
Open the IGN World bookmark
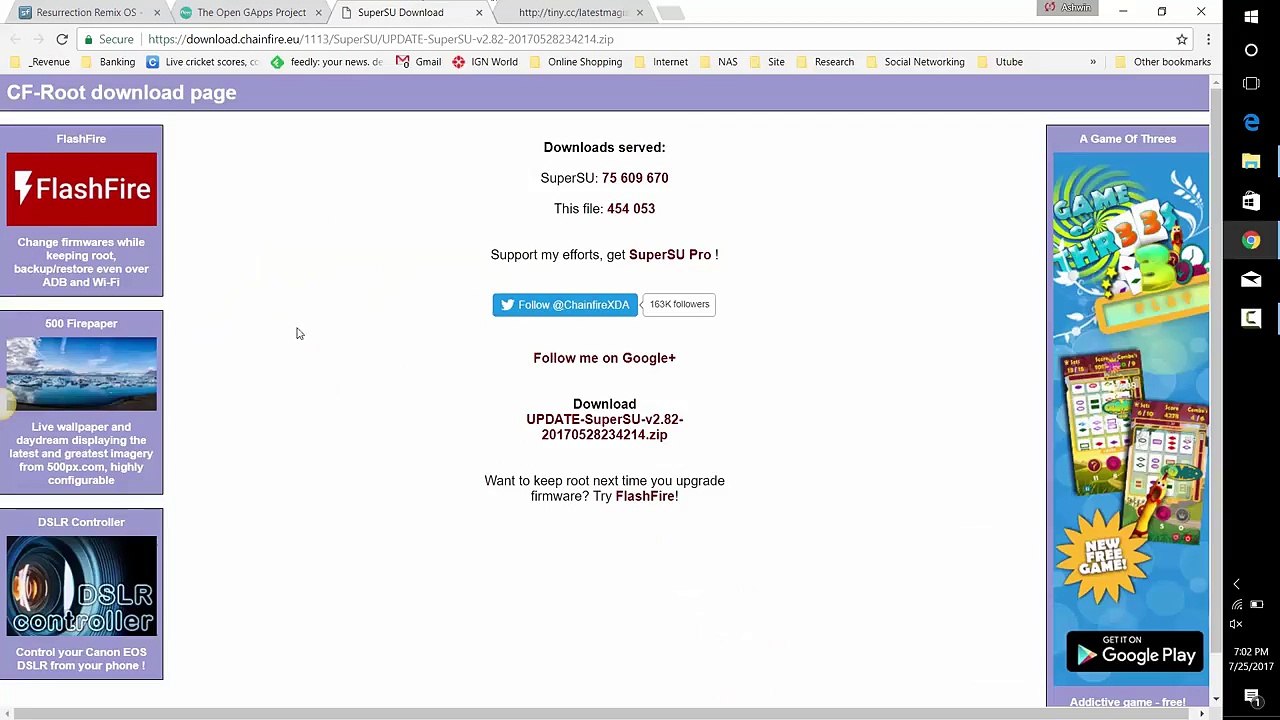pos(485,62)
